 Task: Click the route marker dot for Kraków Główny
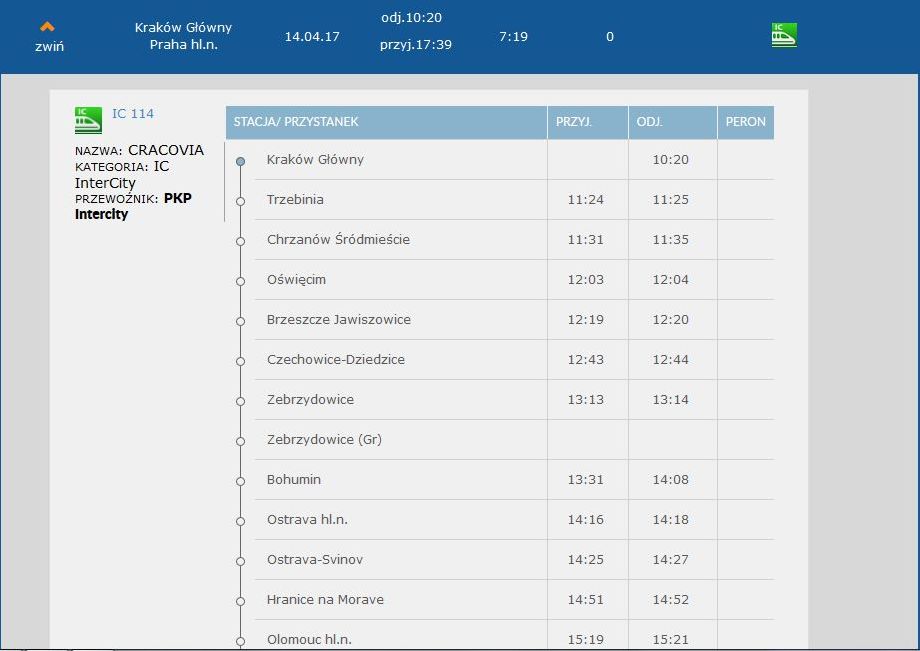pyautogui.click(x=241, y=161)
